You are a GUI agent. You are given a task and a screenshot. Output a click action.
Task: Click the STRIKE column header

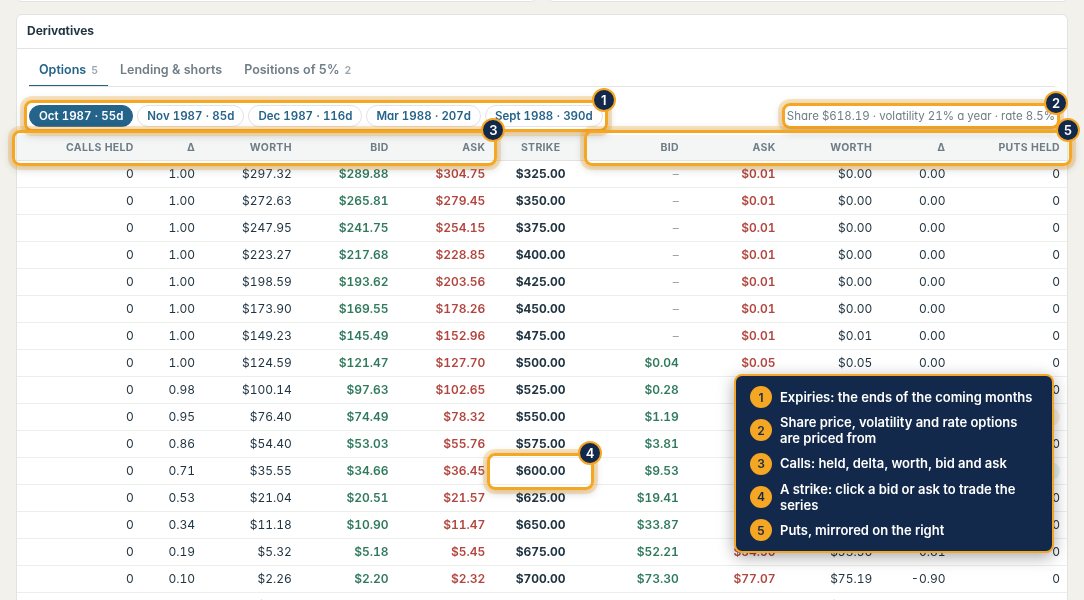tap(541, 147)
